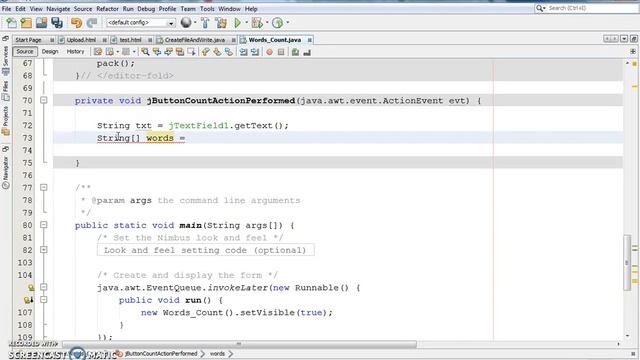Click the red Start Macro Recording icon
Image resolution: width=640 pixels, height=360 pixels.
pos(269,52)
